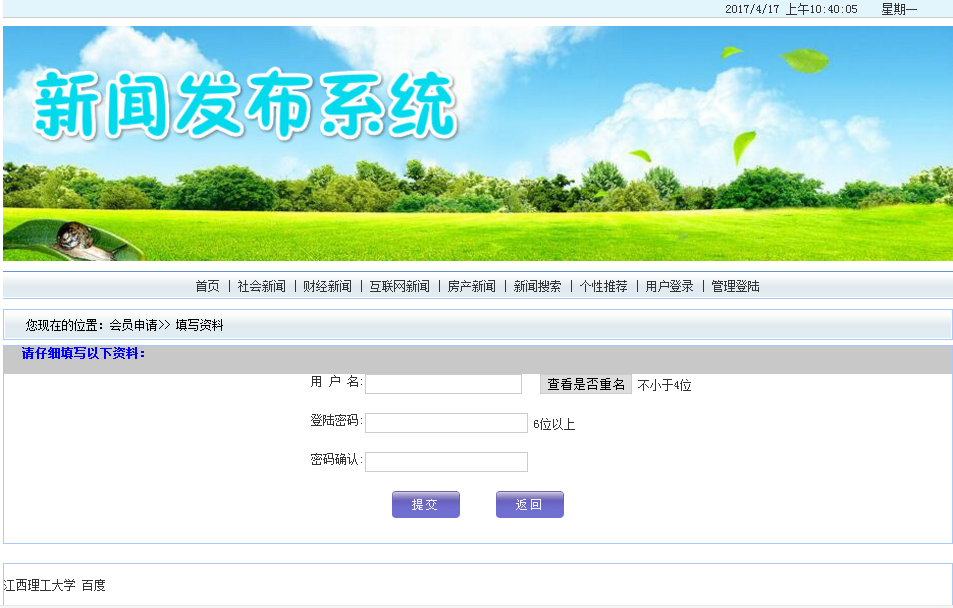Open the 首页 (Home) menu item

point(209,285)
